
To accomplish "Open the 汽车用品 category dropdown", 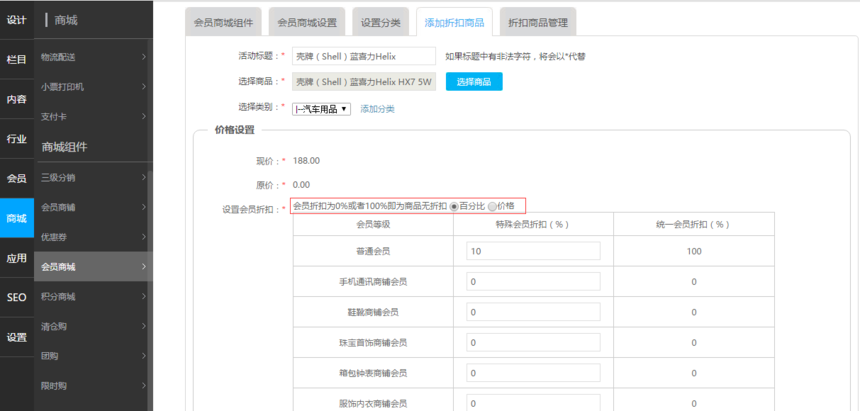I will pos(321,109).
